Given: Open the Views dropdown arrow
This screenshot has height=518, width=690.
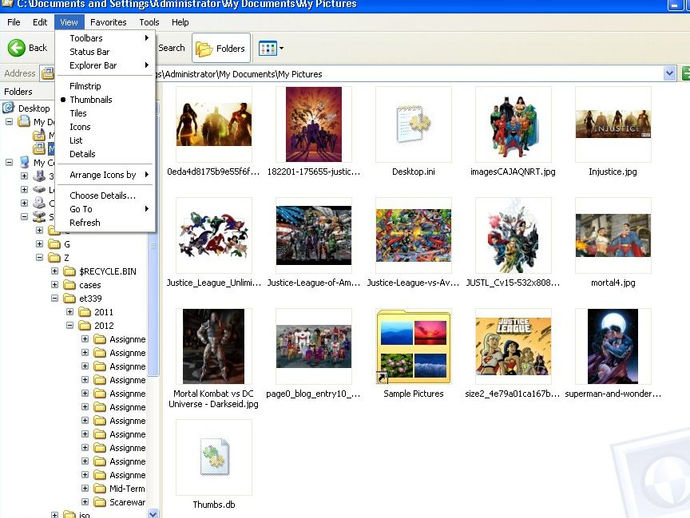Looking at the screenshot, I should point(282,48).
